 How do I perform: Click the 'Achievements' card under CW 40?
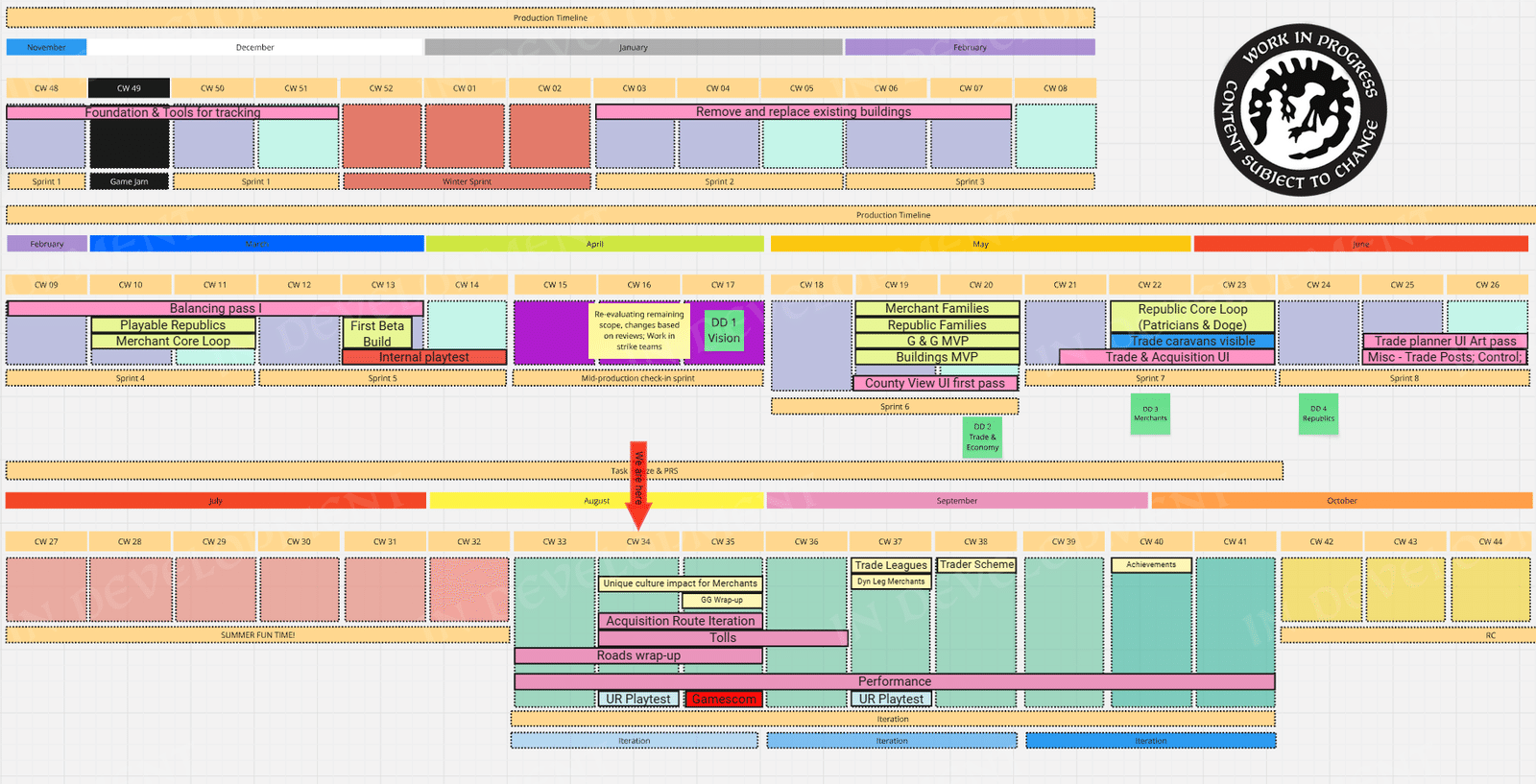coord(1151,565)
